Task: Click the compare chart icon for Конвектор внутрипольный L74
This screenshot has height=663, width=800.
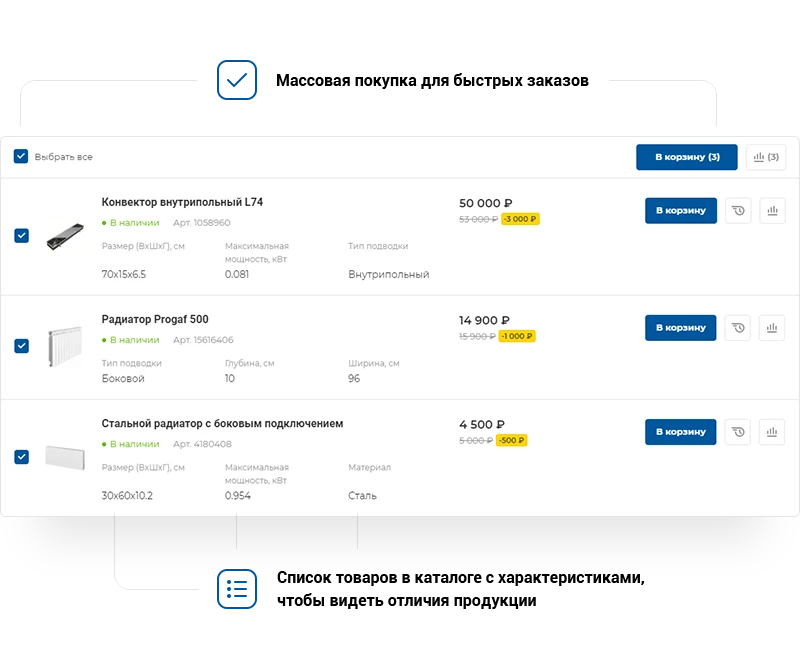Action: click(x=772, y=211)
